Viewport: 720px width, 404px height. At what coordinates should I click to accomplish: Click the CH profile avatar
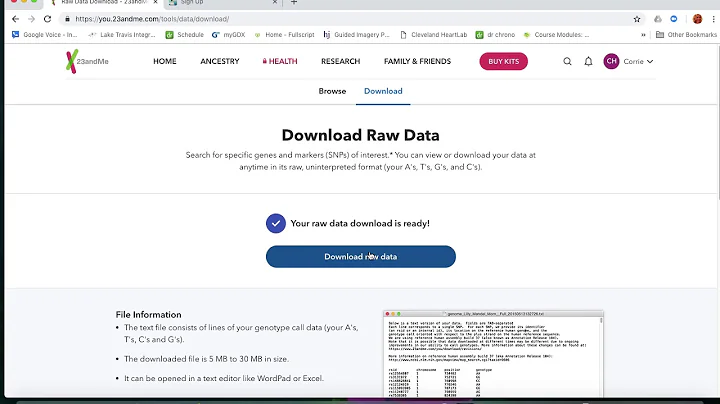611,61
